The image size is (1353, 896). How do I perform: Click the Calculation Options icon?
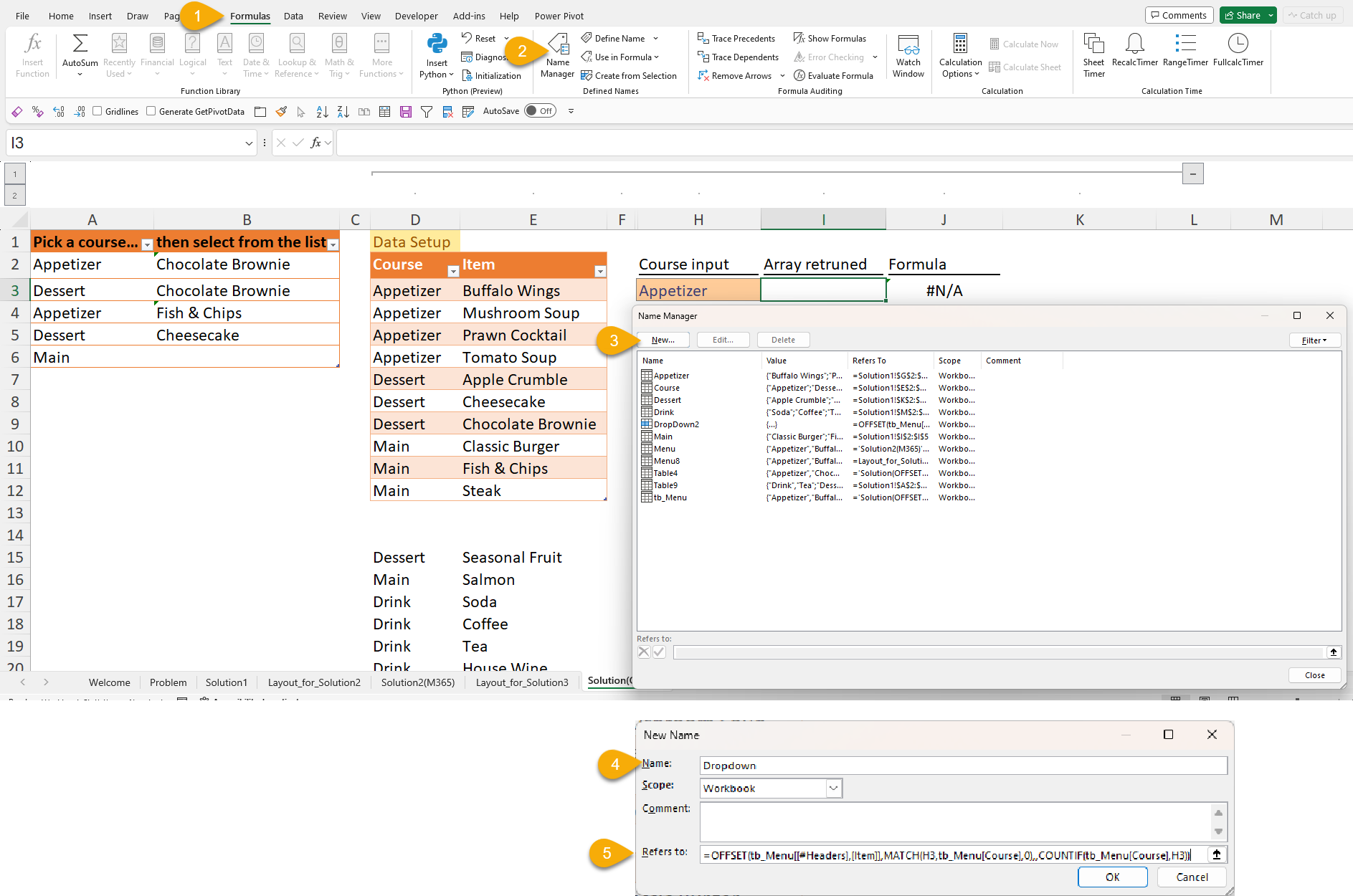click(x=960, y=44)
